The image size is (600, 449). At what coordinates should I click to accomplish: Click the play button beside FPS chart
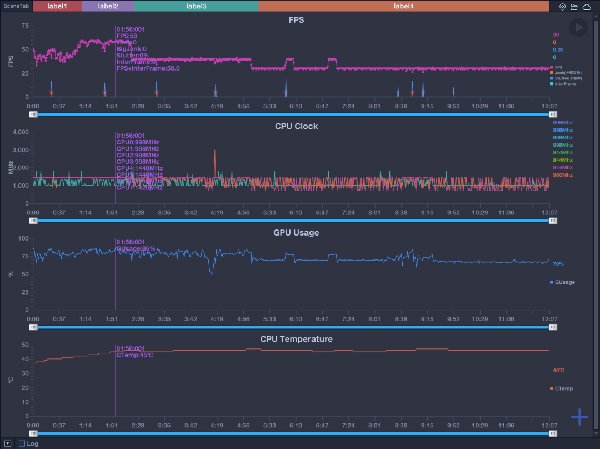coord(577,29)
